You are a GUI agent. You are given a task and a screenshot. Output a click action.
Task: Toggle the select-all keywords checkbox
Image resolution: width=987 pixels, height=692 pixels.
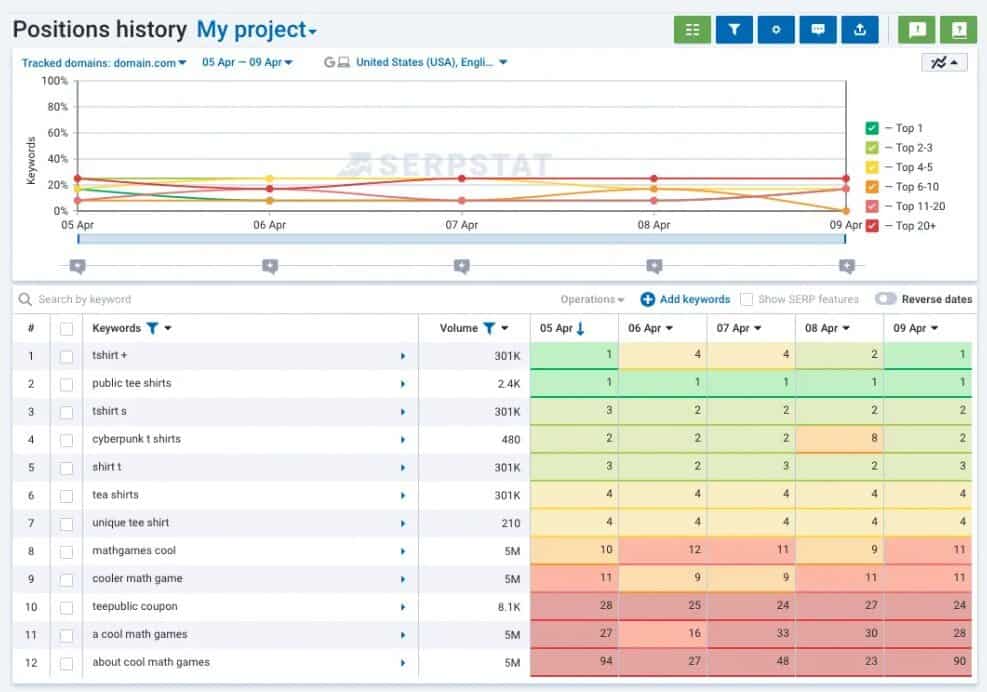coord(66,329)
